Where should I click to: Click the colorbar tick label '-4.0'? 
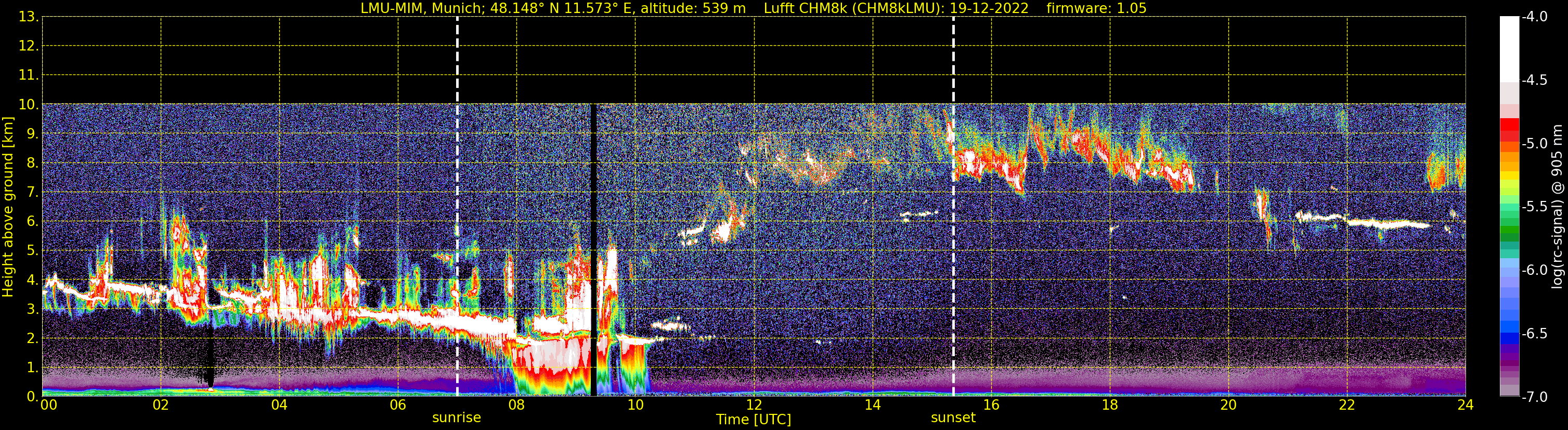click(1534, 17)
